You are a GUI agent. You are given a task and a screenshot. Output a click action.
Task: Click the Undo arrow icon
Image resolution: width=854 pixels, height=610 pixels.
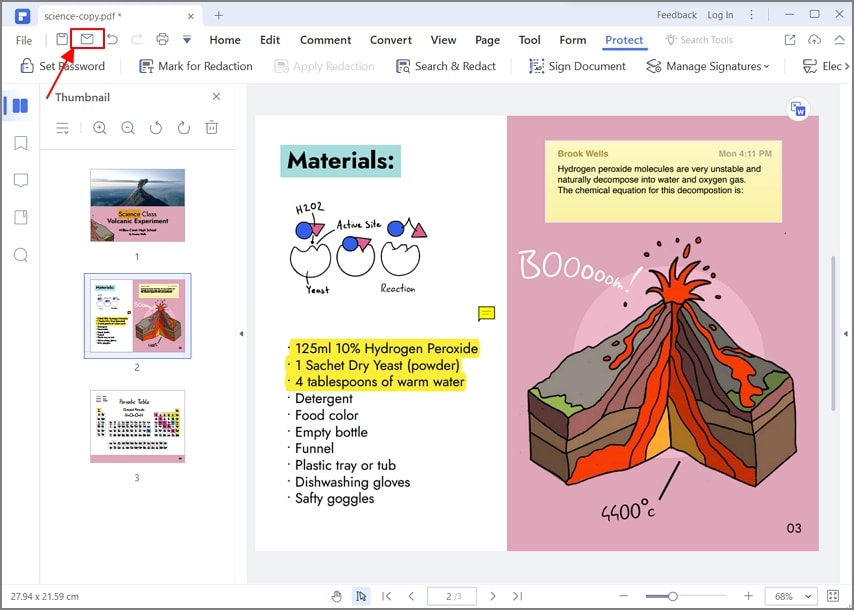pyautogui.click(x=111, y=38)
